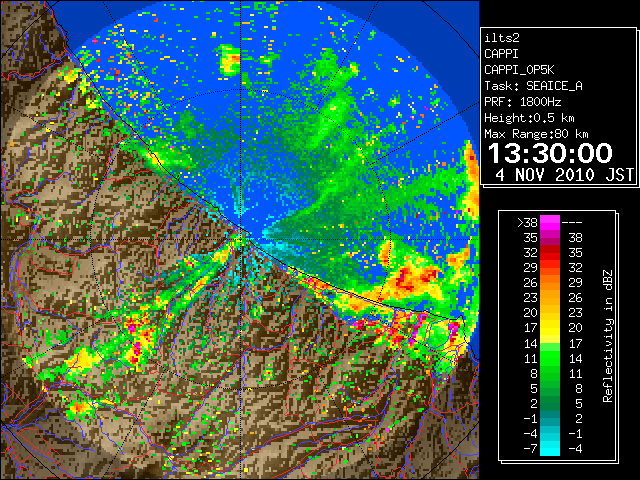Select the 'Max Range:80 km' line

536,134
